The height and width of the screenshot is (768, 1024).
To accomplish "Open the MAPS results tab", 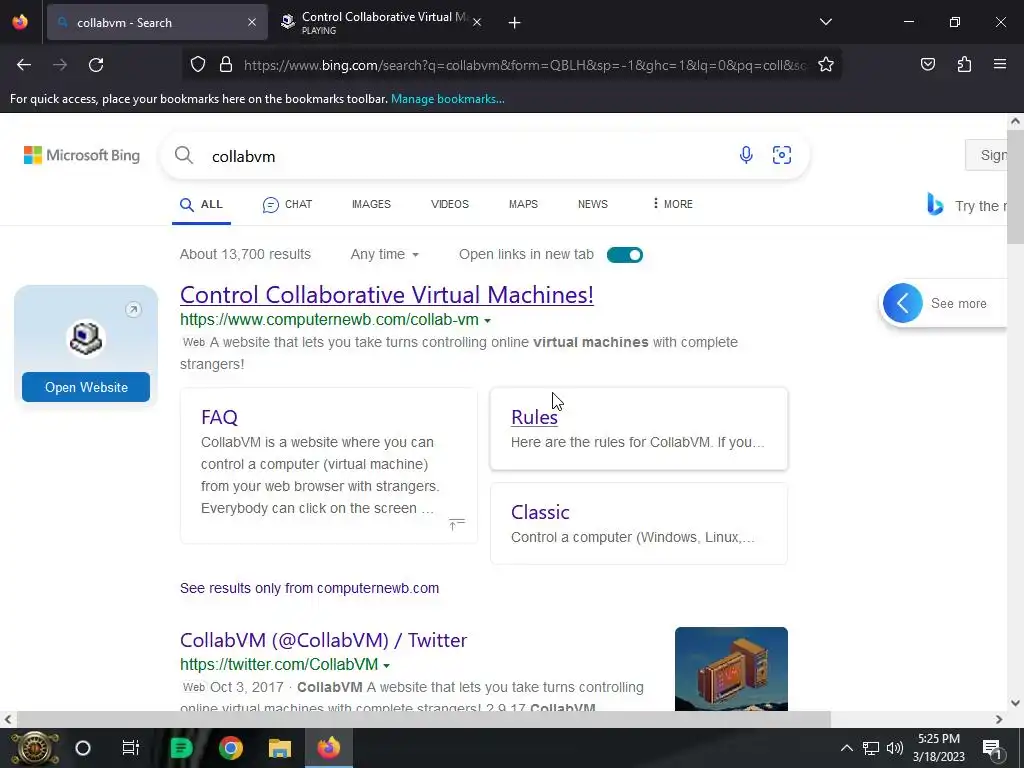I will 523,204.
